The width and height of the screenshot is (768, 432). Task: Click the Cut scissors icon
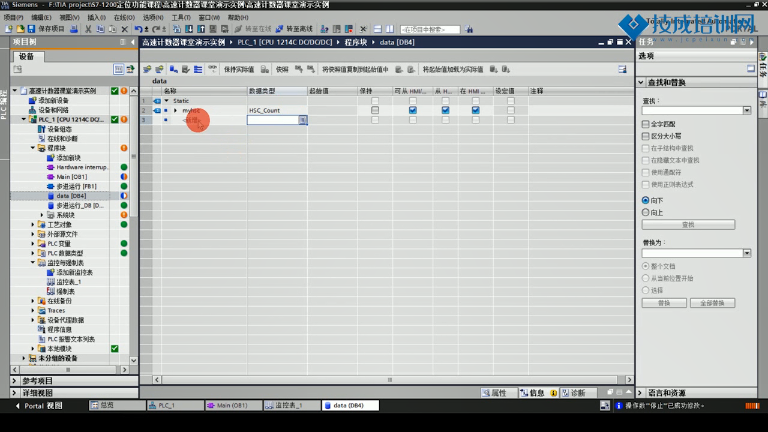(88, 29)
